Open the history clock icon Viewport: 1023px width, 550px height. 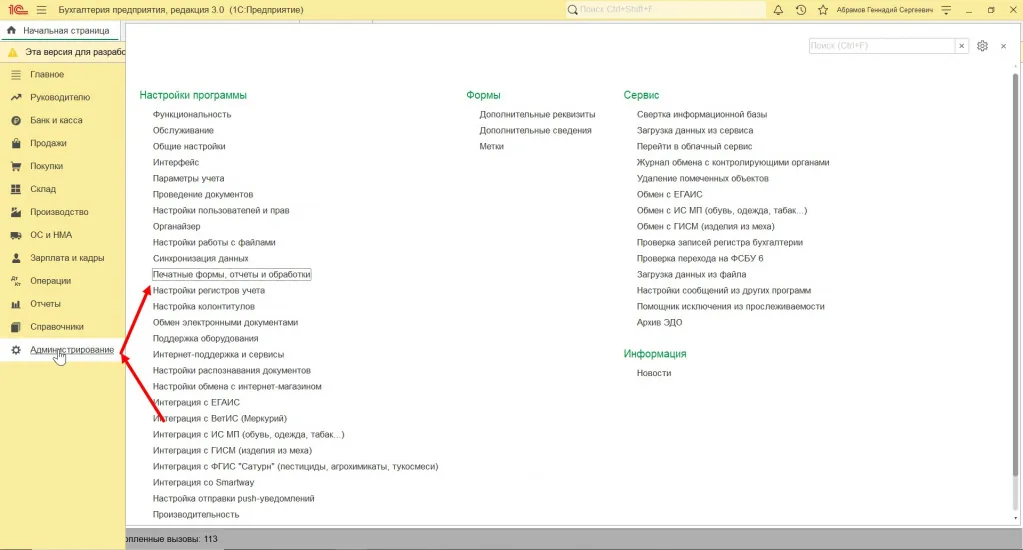pos(801,10)
